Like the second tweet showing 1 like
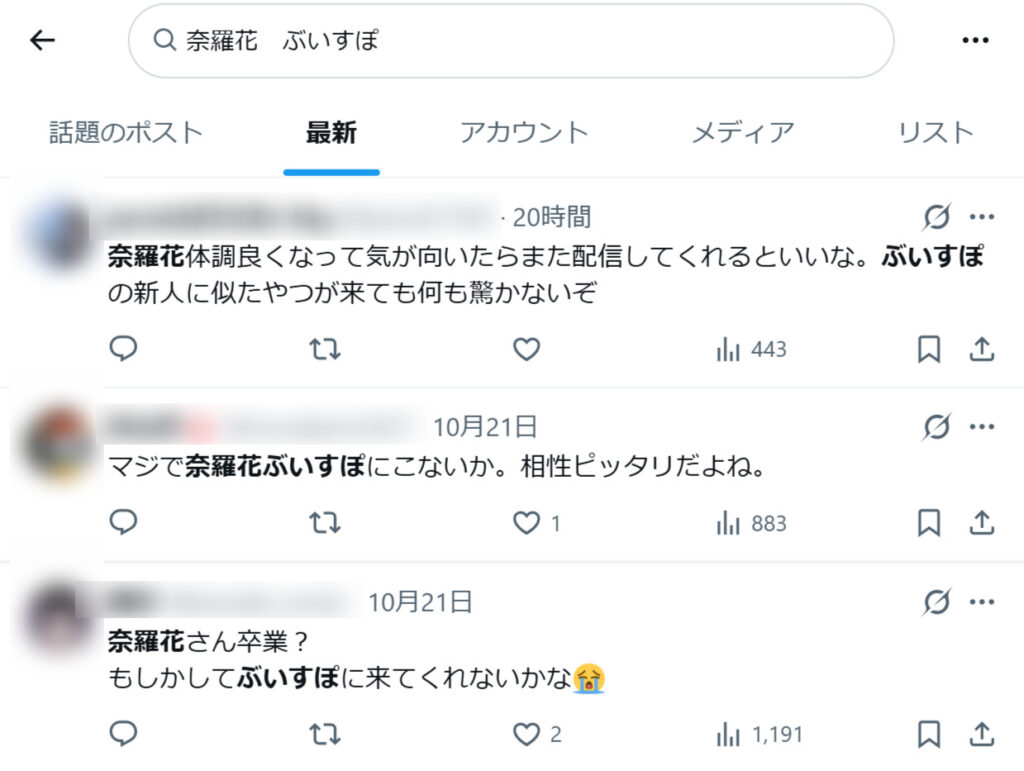 (x=526, y=522)
